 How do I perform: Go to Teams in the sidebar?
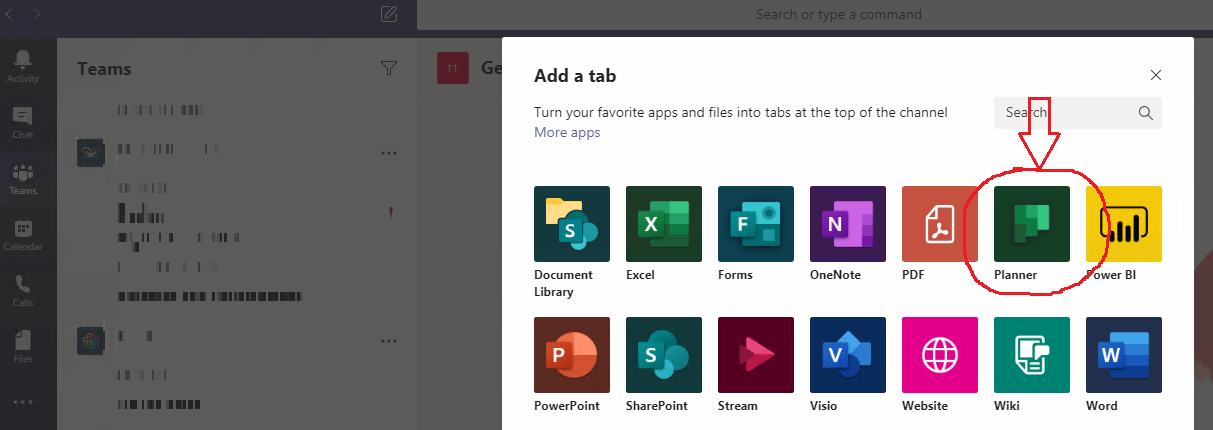(x=23, y=178)
